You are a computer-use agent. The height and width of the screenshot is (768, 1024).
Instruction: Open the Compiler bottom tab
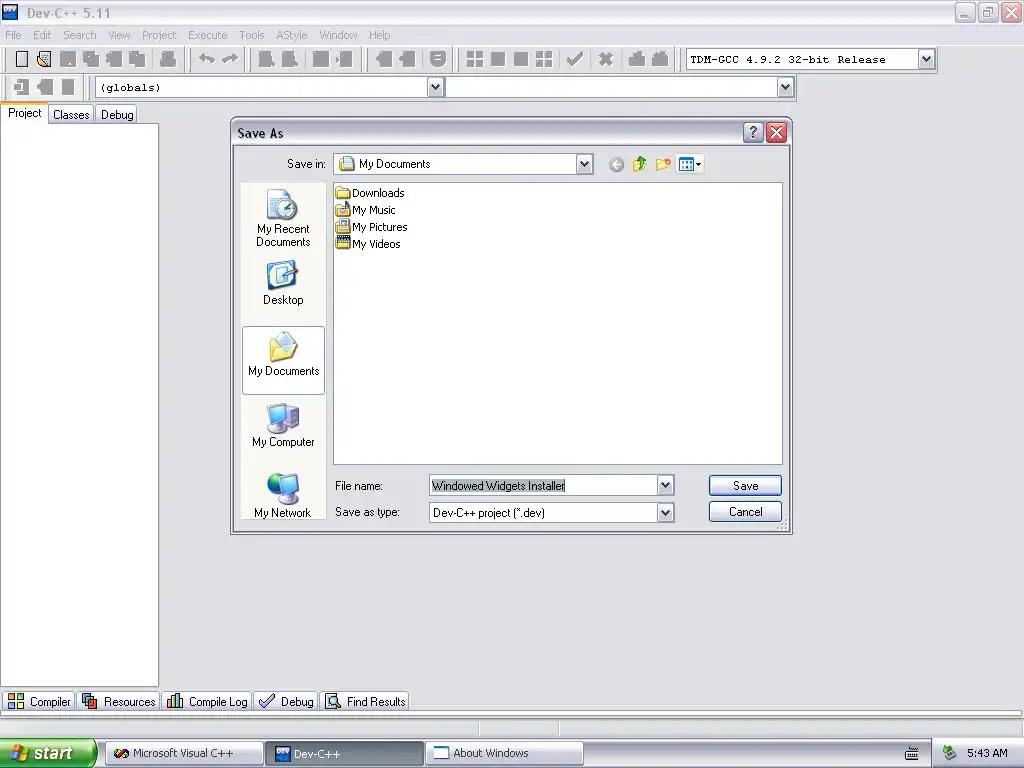click(39, 701)
